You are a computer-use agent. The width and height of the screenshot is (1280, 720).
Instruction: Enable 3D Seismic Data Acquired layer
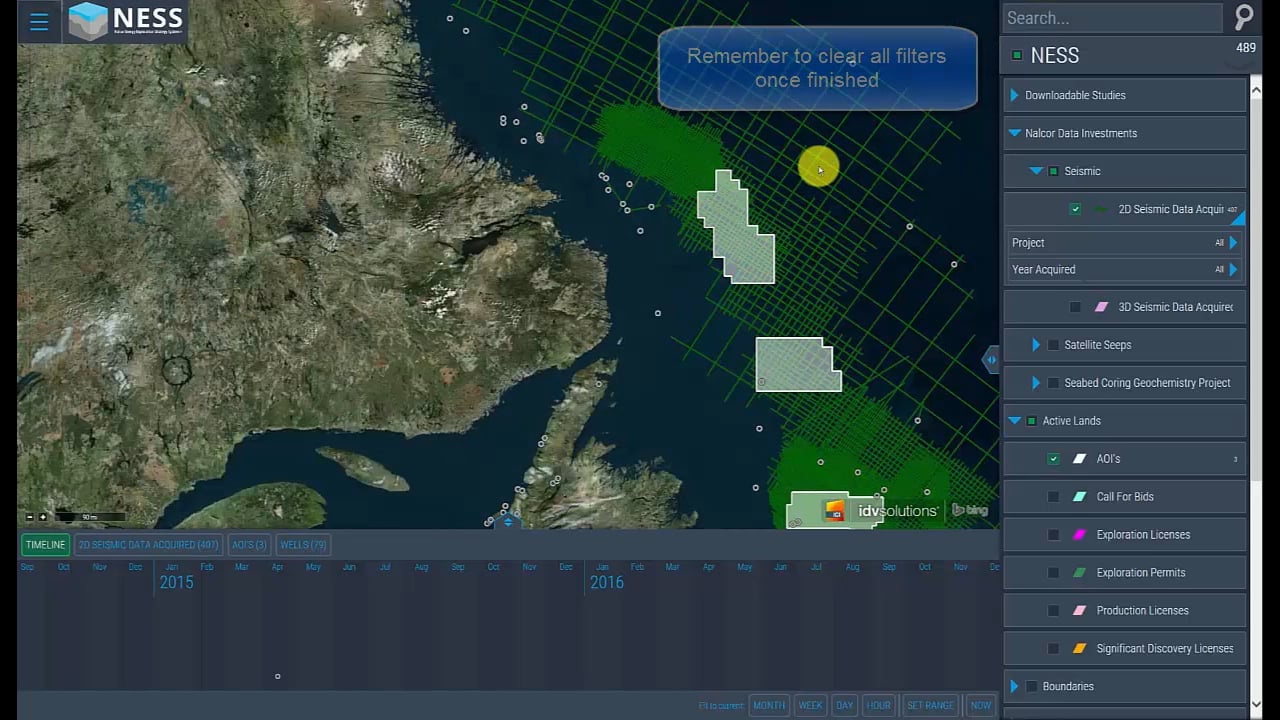(1075, 307)
